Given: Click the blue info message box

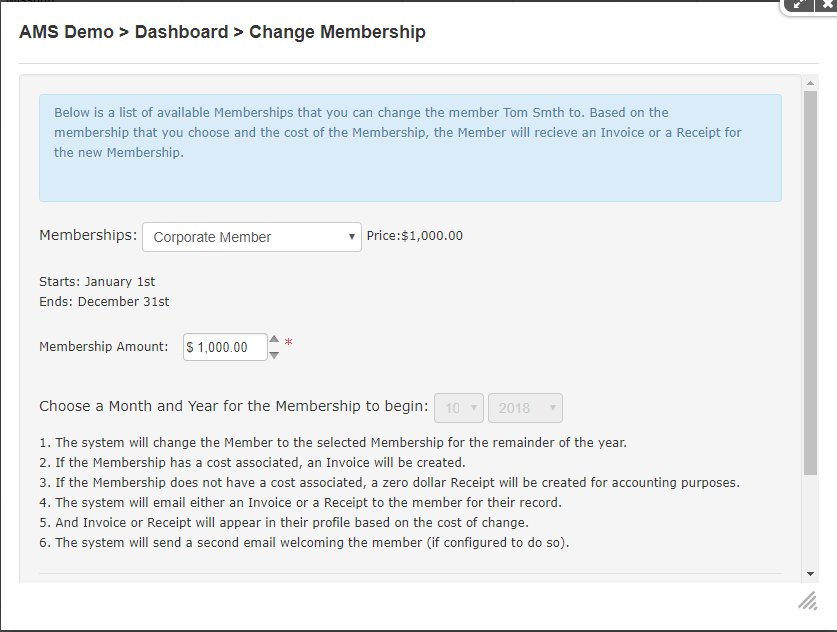Looking at the screenshot, I should [x=410, y=148].
